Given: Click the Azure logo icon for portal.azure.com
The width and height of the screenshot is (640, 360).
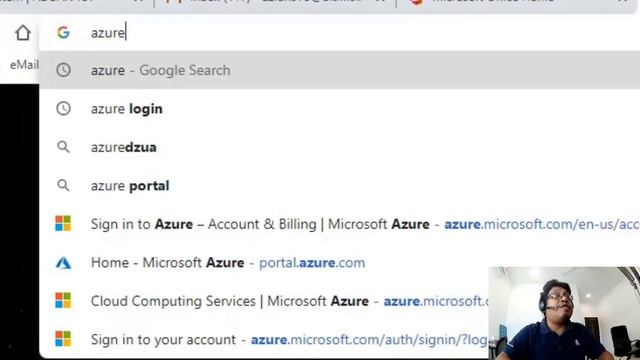Looking at the screenshot, I should [x=63, y=262].
